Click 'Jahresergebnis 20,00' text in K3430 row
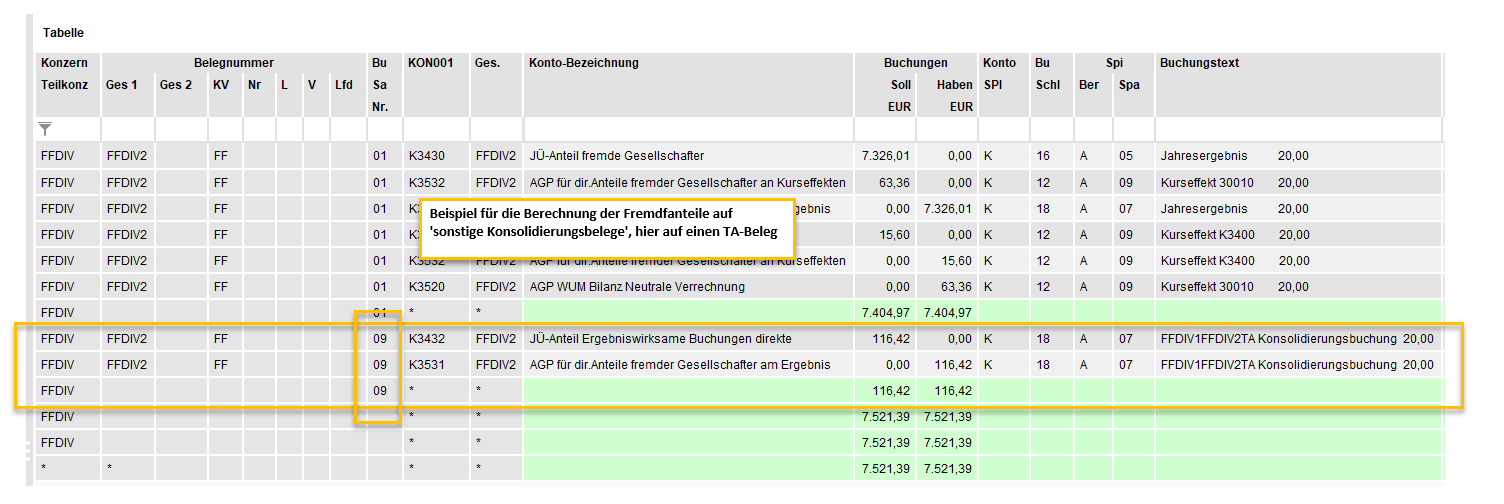The image size is (1504, 504). point(1234,156)
